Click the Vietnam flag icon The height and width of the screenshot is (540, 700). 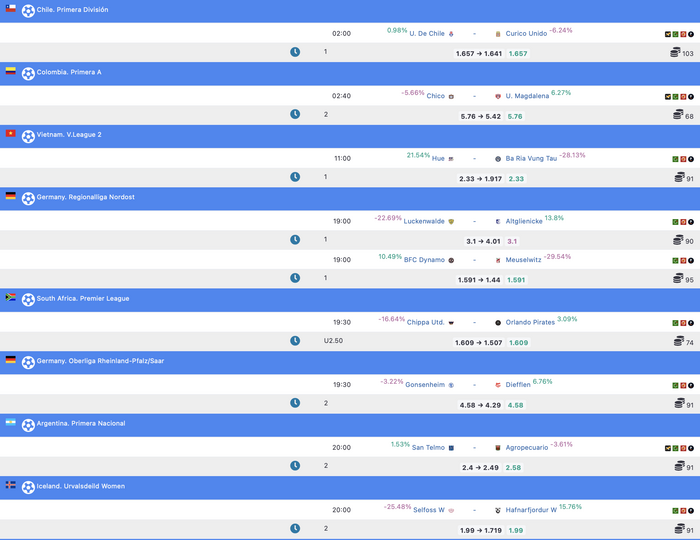(x=11, y=133)
